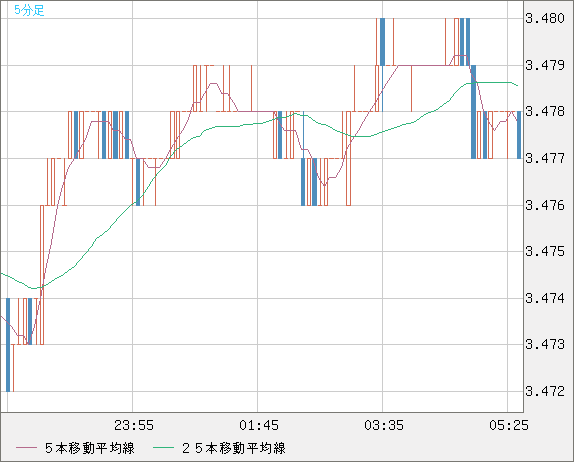Click the 5本移動平均線 legend text
Screen dimensions: 574x462
coord(90,448)
